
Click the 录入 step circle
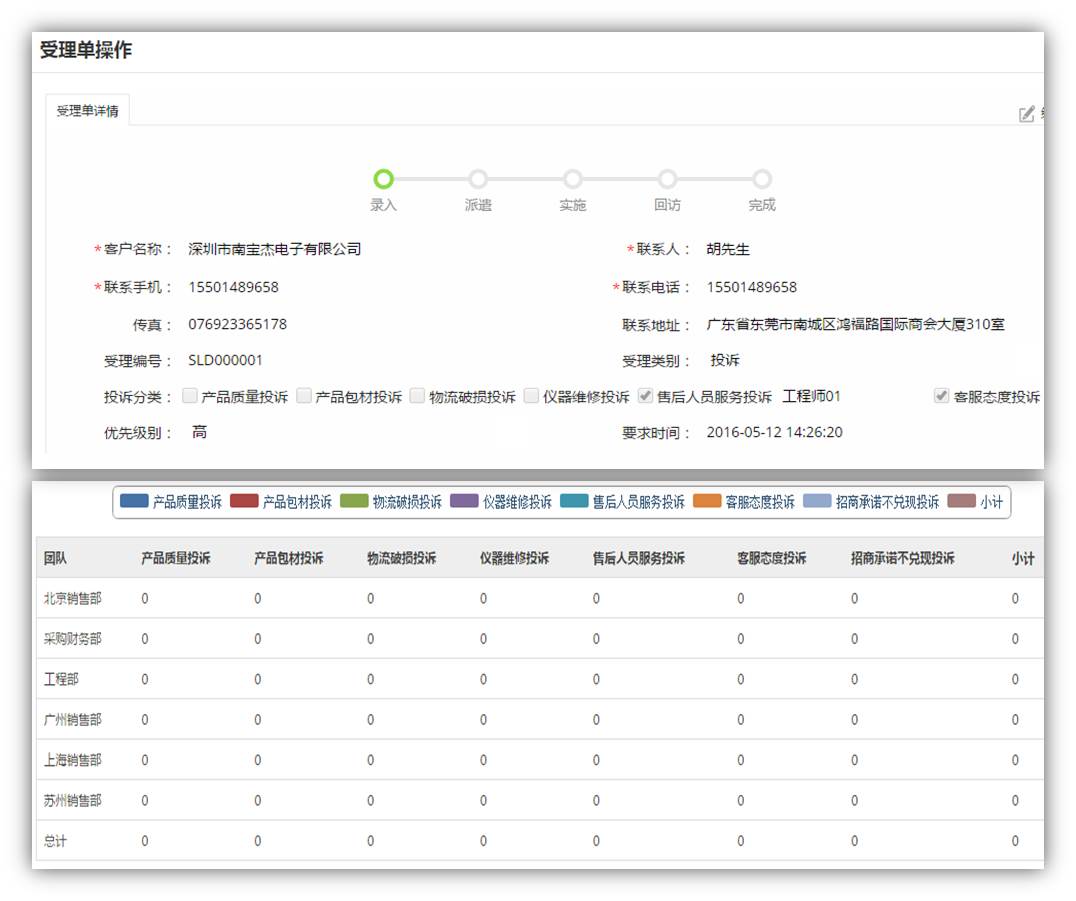tap(383, 179)
